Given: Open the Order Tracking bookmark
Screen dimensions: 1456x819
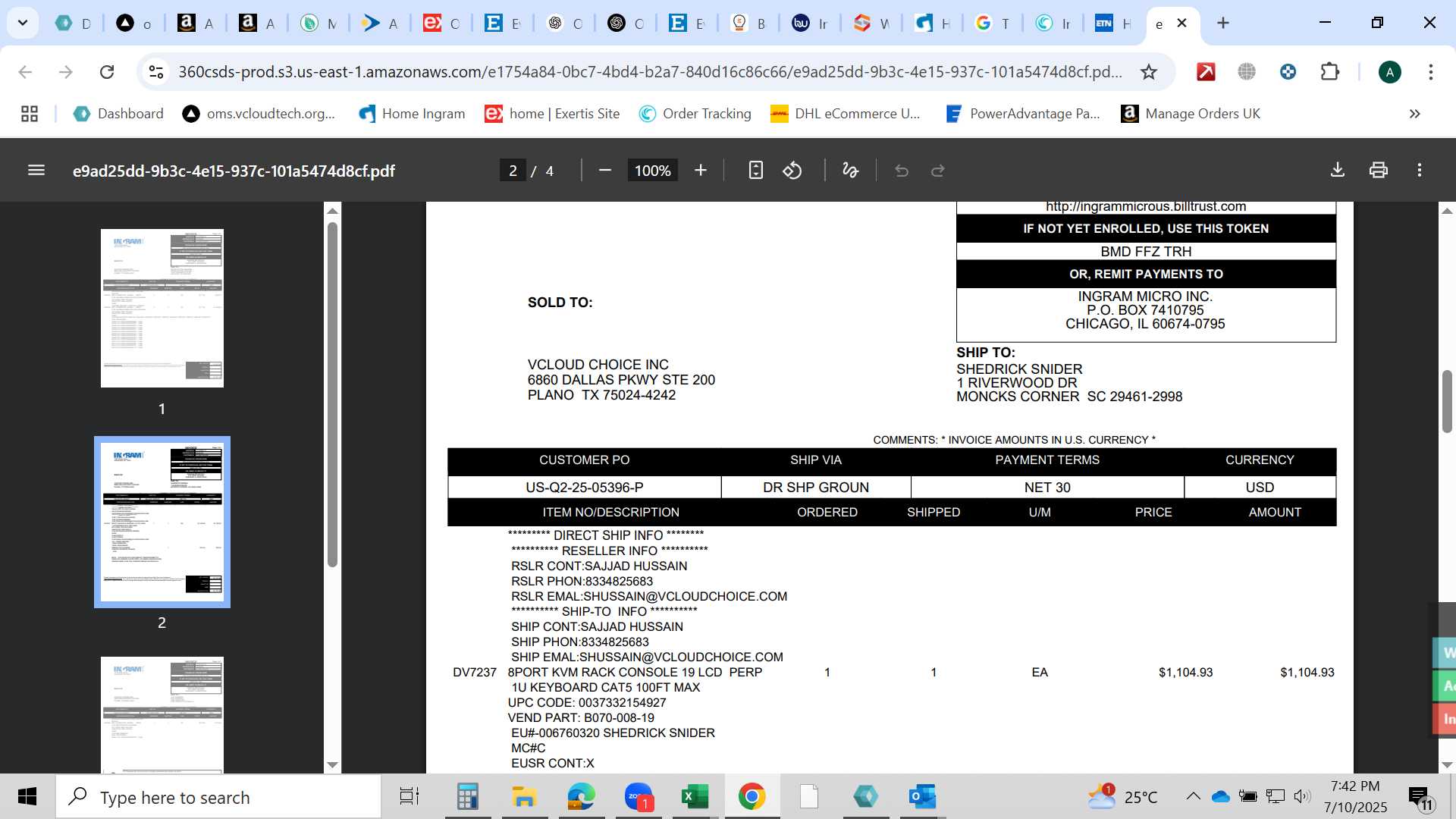Looking at the screenshot, I should pyautogui.click(x=695, y=114).
